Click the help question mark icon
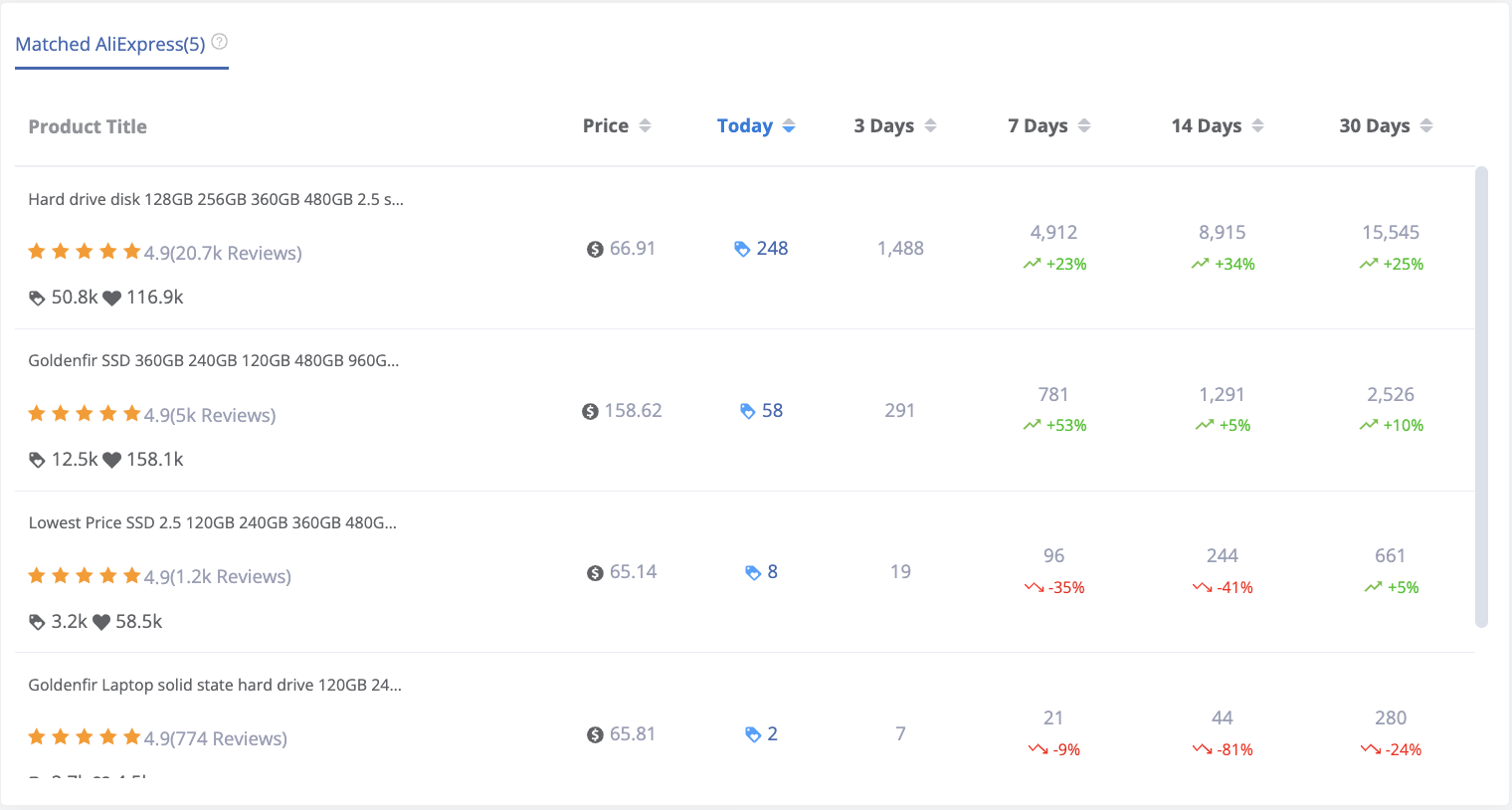The width and height of the screenshot is (1512, 810). pyautogui.click(x=219, y=42)
